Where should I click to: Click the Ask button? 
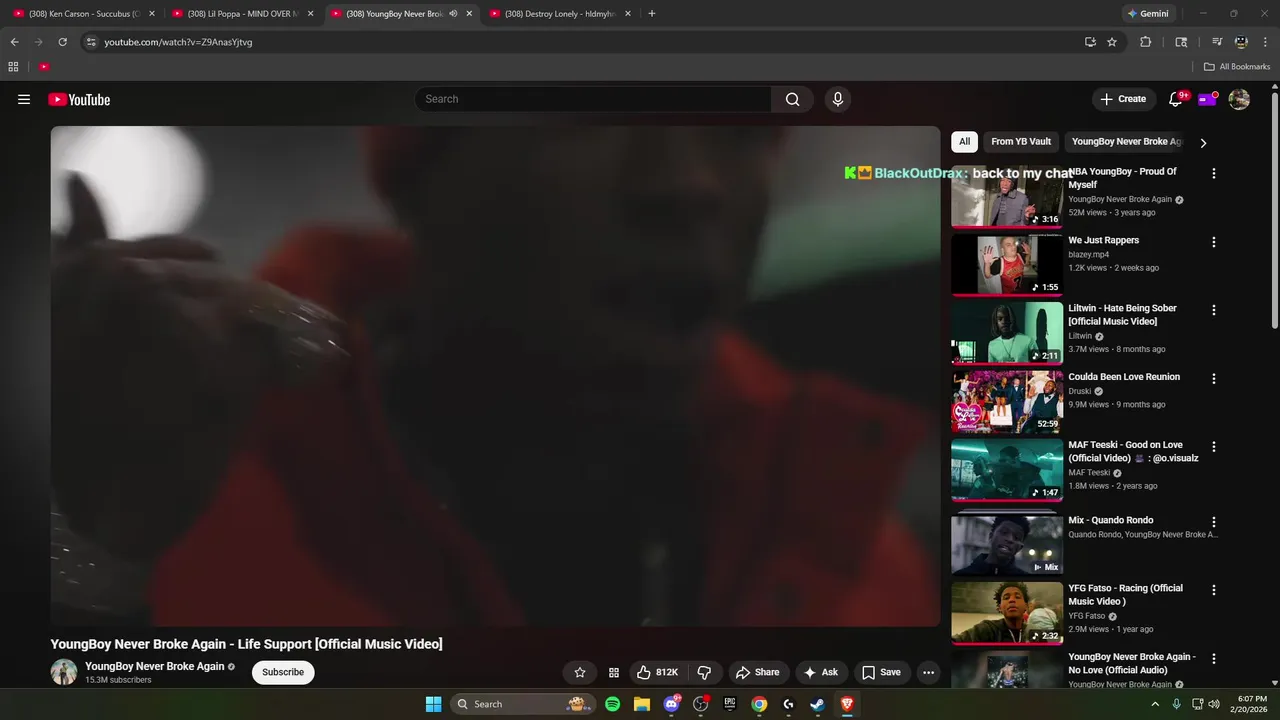(x=821, y=672)
